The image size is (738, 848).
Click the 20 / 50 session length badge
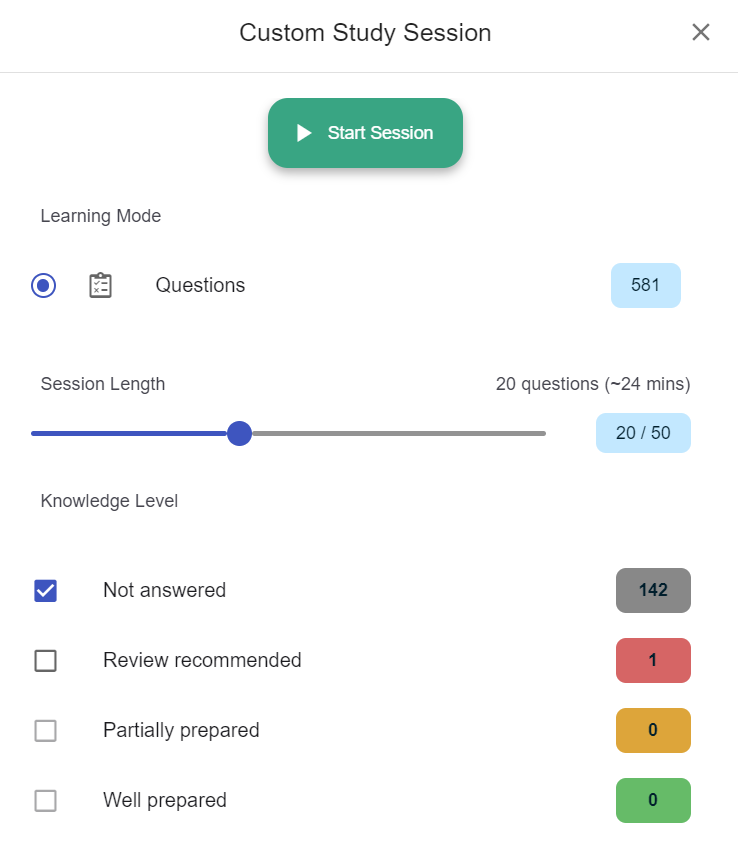click(643, 433)
